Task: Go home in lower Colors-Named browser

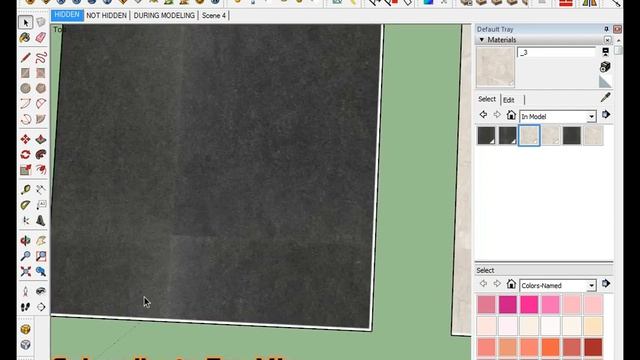Action: [x=511, y=284]
